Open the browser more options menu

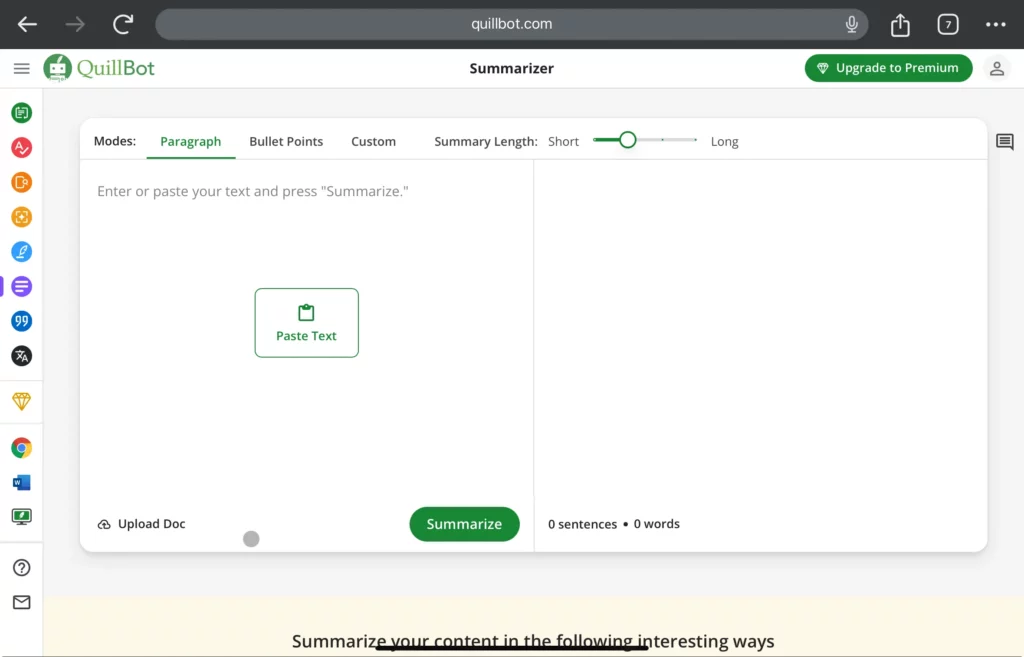tap(995, 24)
